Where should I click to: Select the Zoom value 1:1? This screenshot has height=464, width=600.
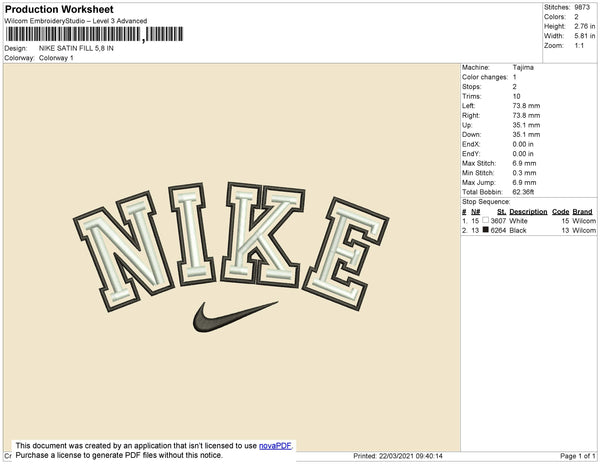point(579,46)
